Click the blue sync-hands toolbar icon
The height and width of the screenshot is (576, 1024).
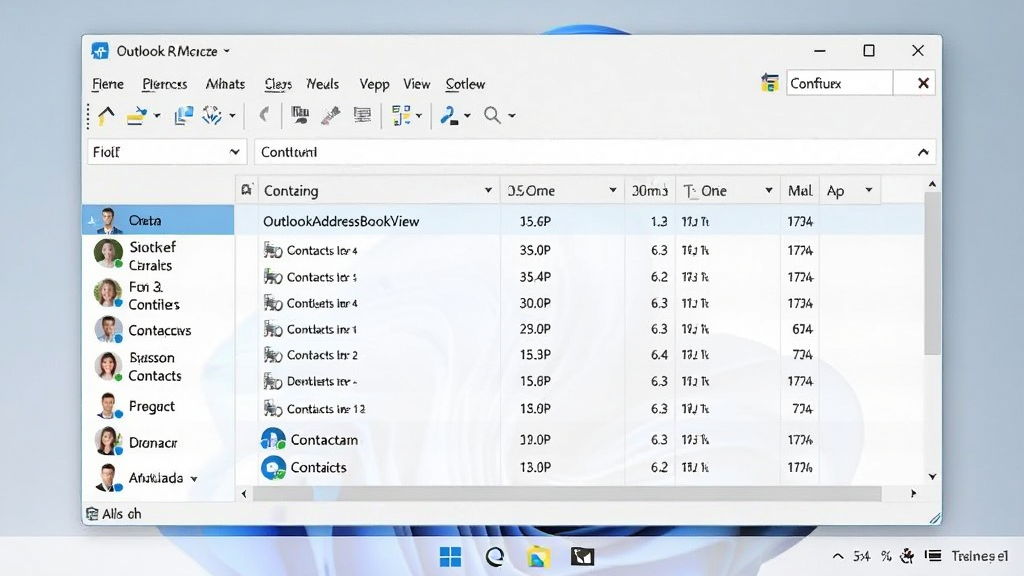click(212, 116)
